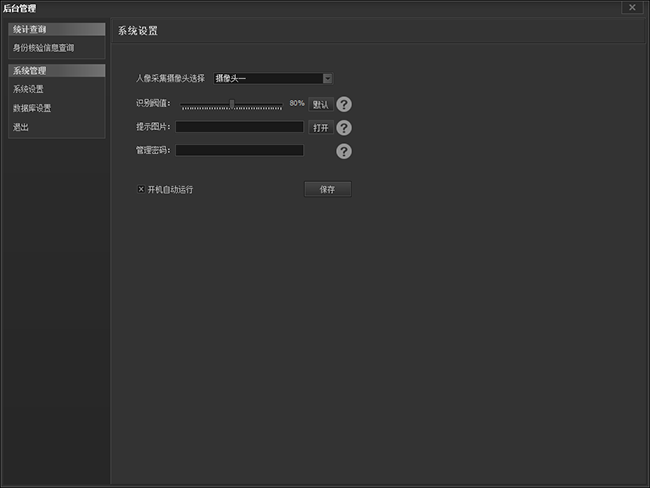
Task: Toggle 开机自动运行 checkbox
Action: click(x=141, y=189)
